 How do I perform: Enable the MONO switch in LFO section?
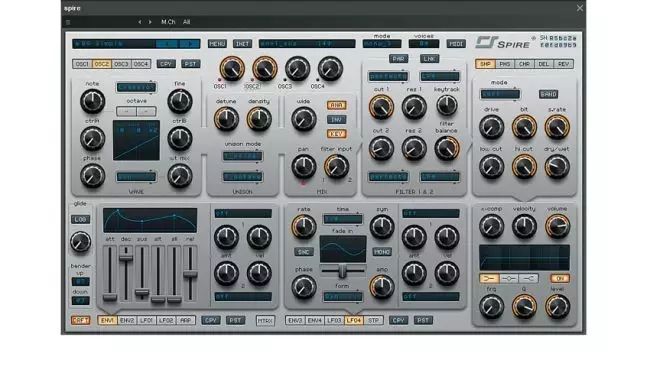382,252
